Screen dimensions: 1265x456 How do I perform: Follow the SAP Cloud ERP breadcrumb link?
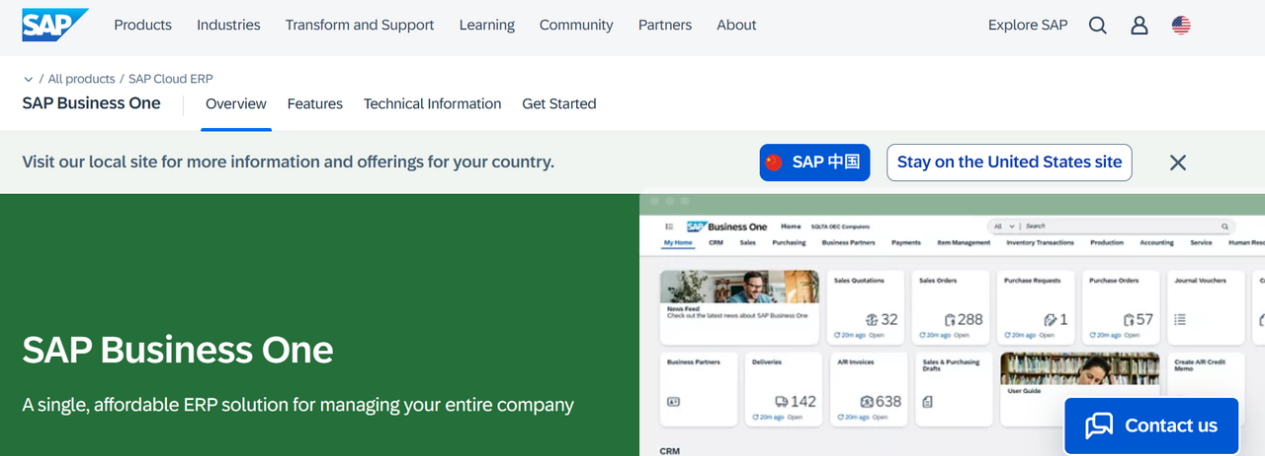pyautogui.click(x=171, y=79)
